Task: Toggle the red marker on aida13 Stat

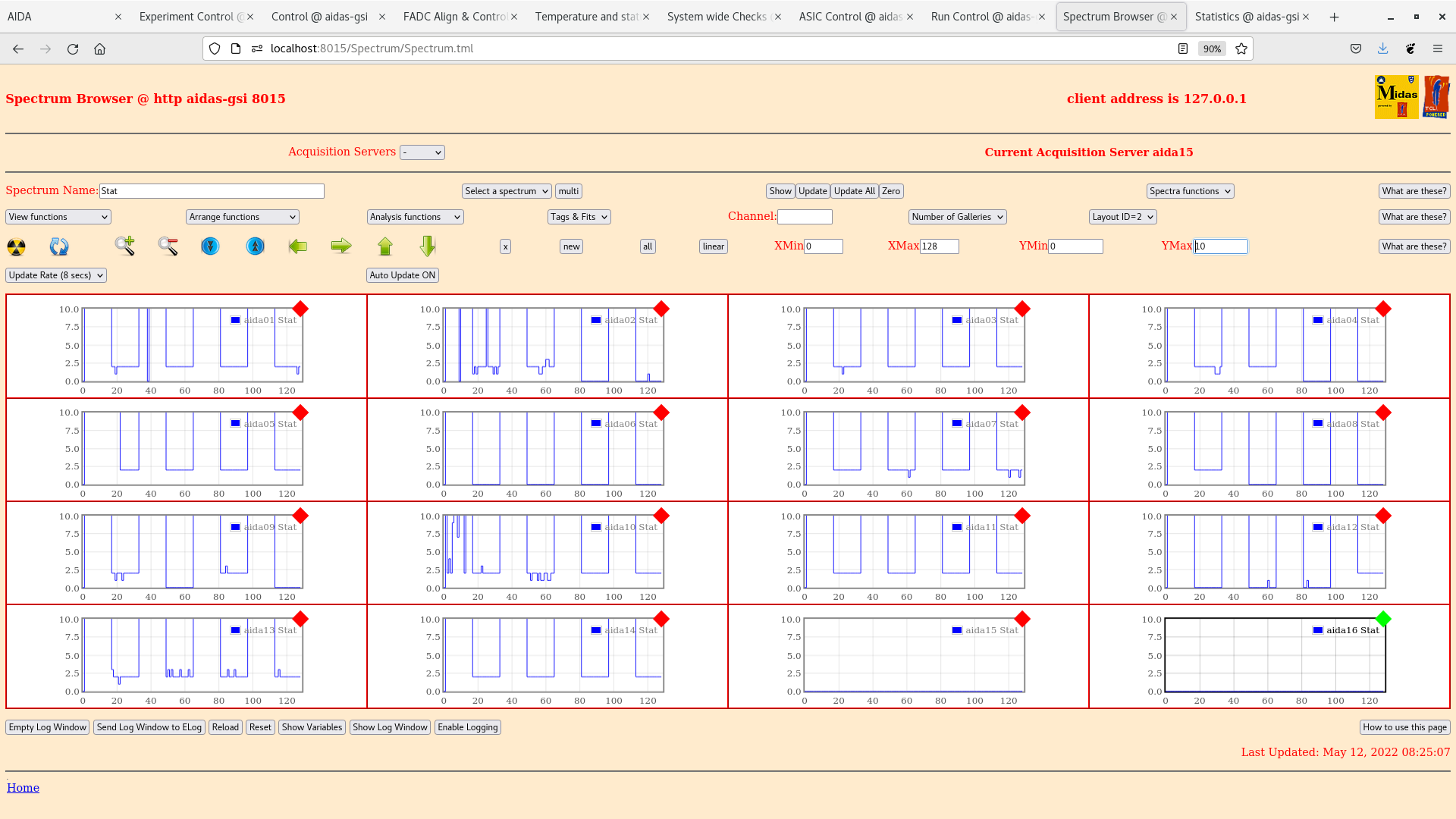Action: pyautogui.click(x=300, y=619)
